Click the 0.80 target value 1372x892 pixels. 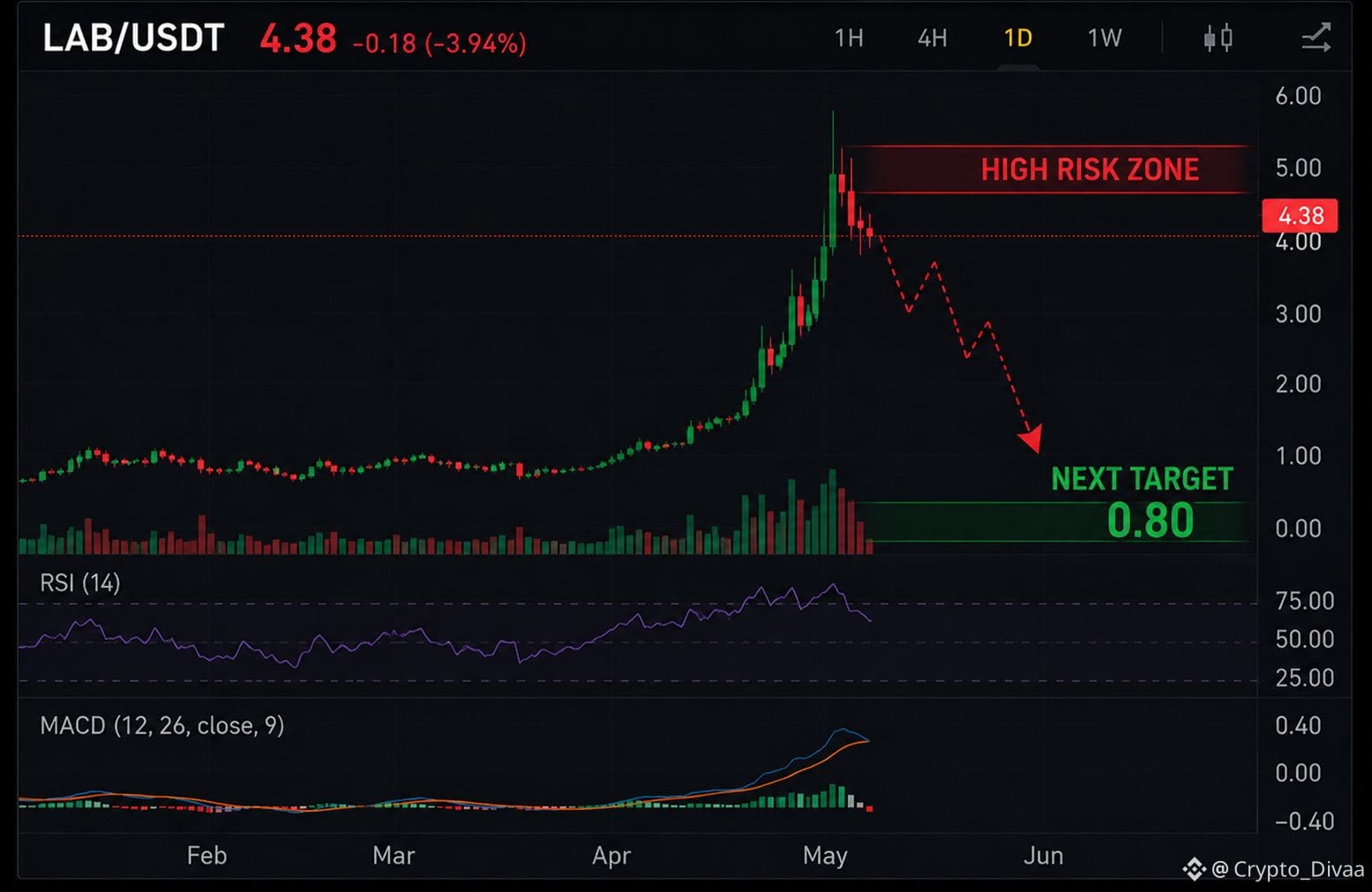coord(1151,520)
